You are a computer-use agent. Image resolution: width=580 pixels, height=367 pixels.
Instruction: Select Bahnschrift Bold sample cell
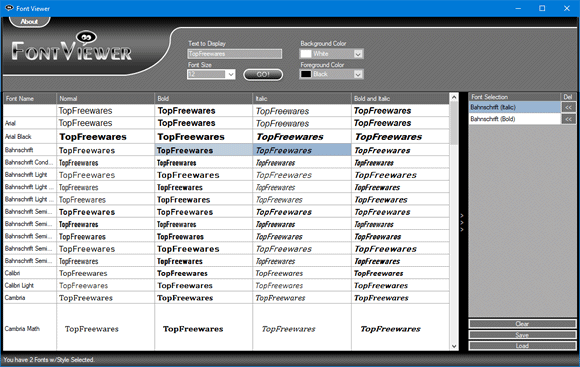coord(203,150)
